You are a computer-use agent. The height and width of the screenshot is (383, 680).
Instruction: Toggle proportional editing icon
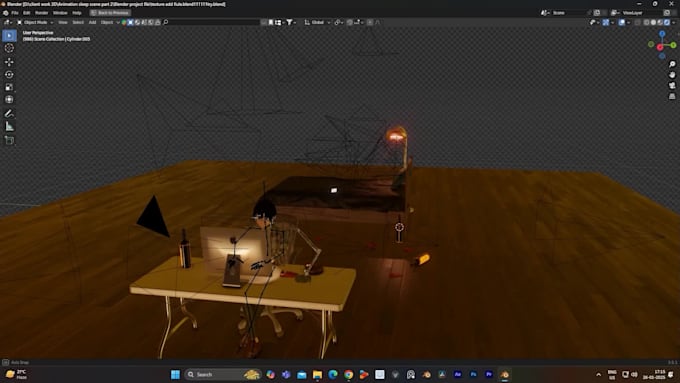pyautogui.click(x=369, y=22)
